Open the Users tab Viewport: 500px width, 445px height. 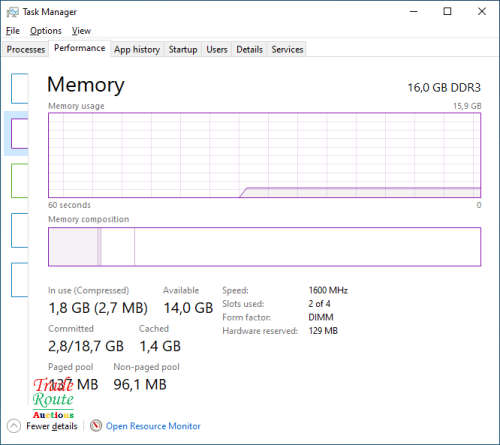[x=217, y=49]
